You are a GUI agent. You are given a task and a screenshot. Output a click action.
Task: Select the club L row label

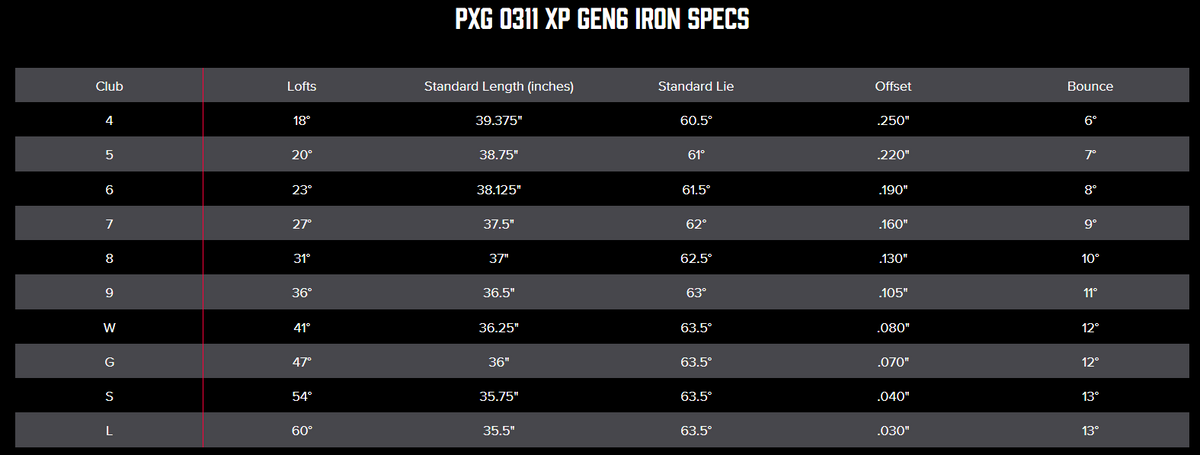(109, 430)
